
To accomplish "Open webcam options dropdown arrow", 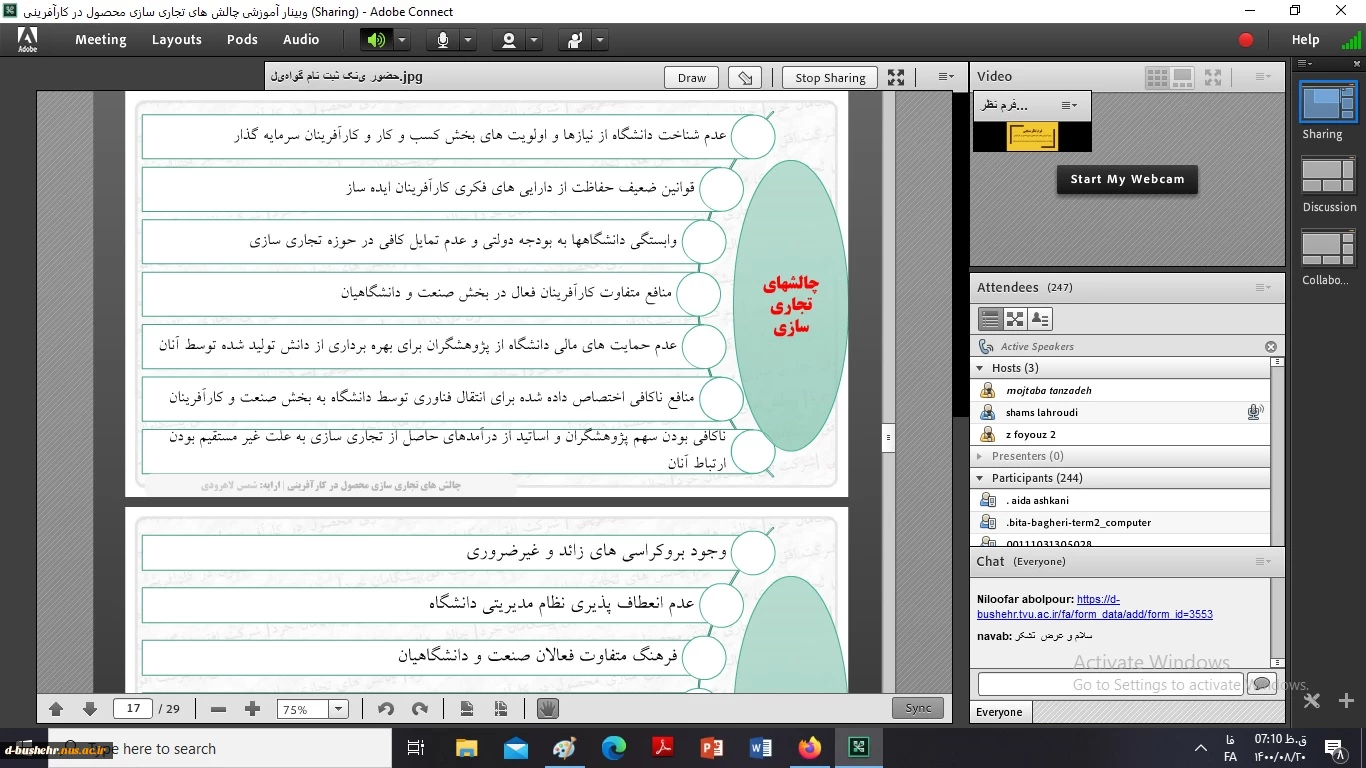I will coord(534,40).
